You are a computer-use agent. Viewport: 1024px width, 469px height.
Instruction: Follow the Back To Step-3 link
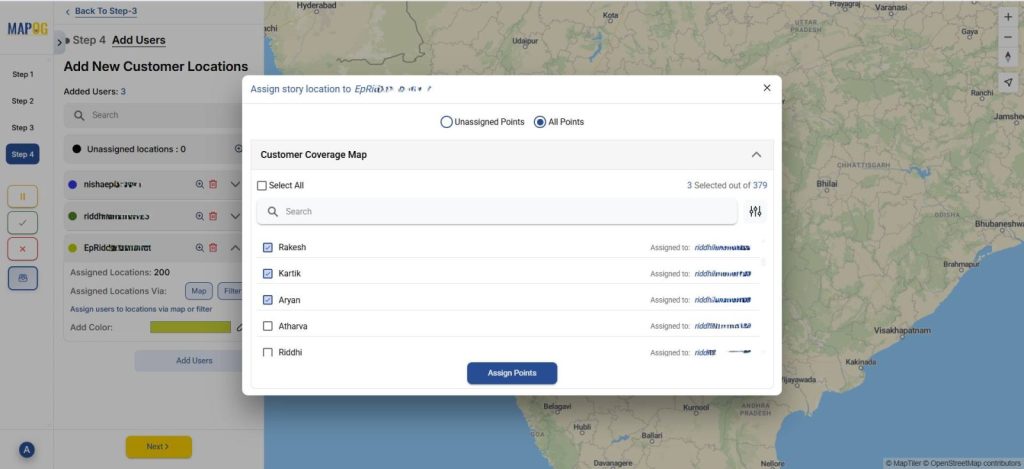pyautogui.click(x=105, y=11)
